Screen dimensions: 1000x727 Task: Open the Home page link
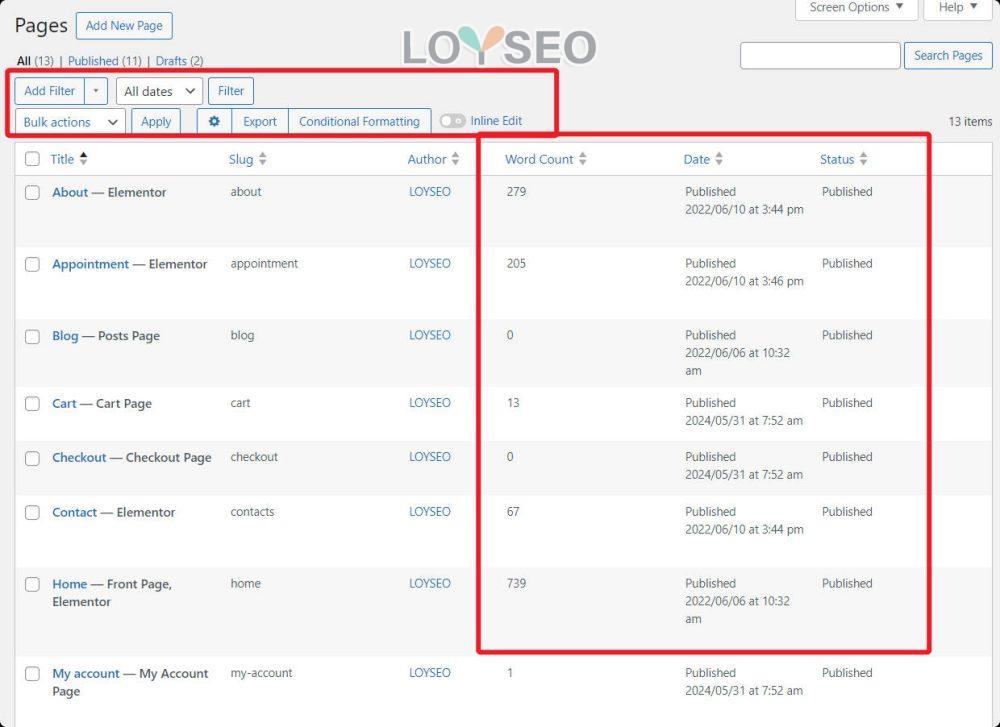pyautogui.click(x=70, y=584)
